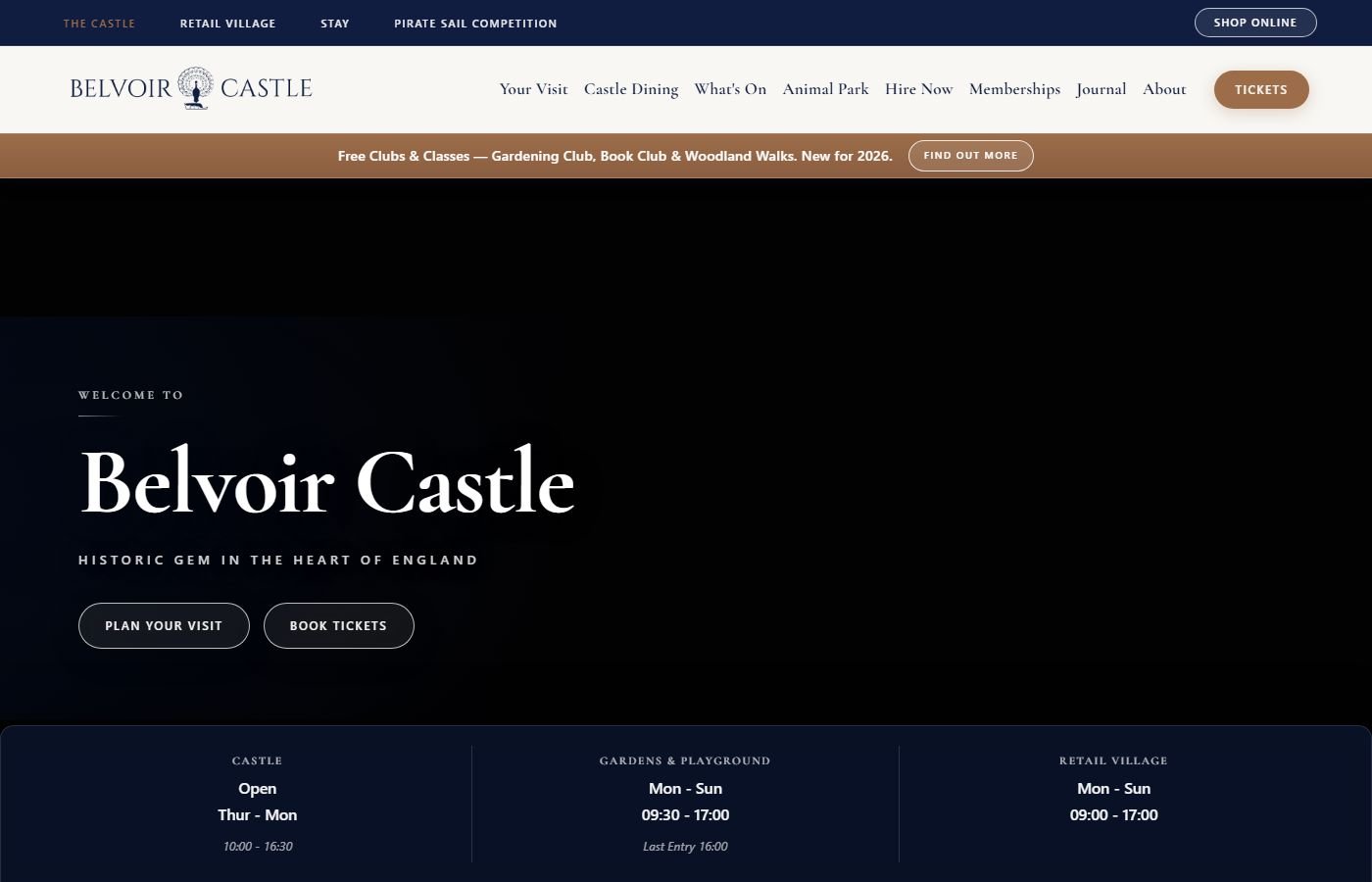Click the Castle opening hours heading

(x=257, y=760)
